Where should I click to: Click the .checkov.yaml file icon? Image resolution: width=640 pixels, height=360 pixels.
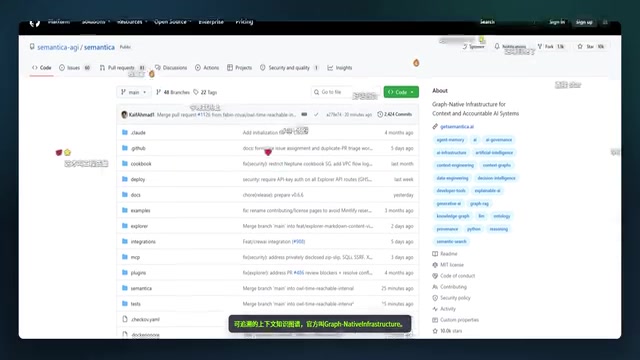click(125, 319)
